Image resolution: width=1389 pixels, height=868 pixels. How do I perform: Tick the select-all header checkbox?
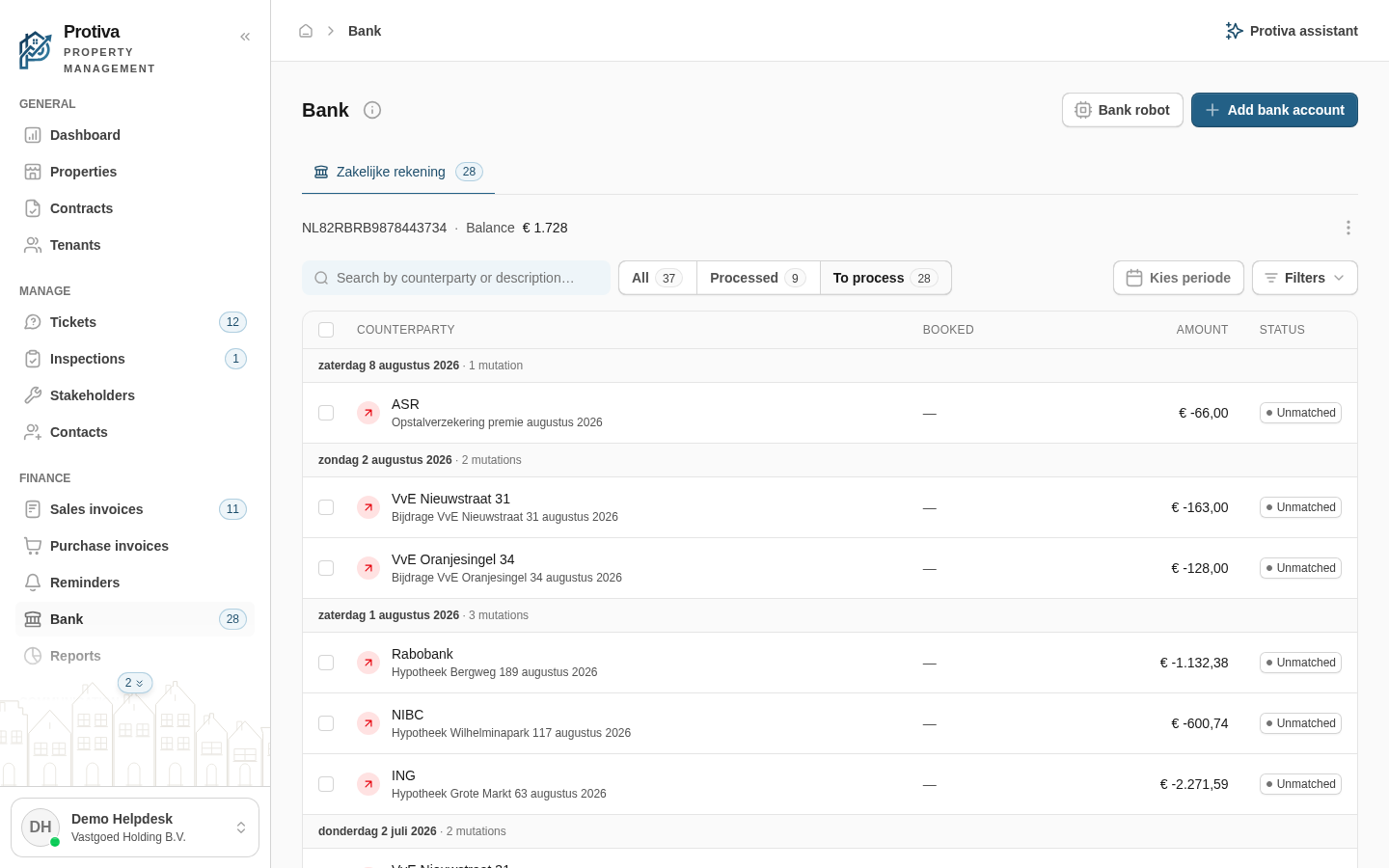326,330
